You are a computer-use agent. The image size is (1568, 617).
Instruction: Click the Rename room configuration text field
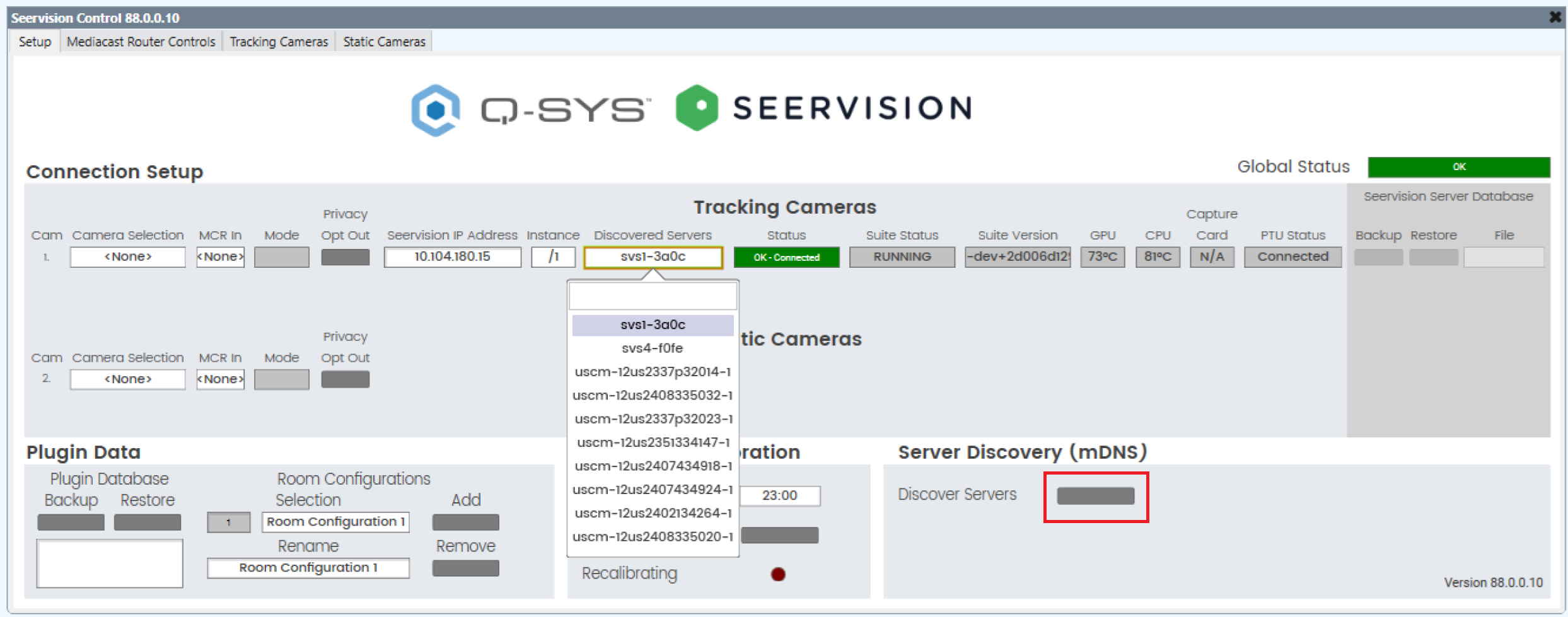[x=308, y=568]
